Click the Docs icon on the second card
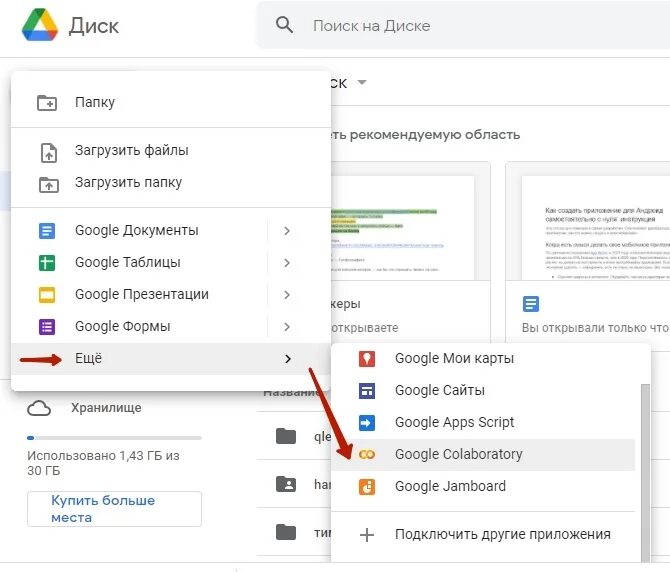The image size is (670, 572). point(531,304)
